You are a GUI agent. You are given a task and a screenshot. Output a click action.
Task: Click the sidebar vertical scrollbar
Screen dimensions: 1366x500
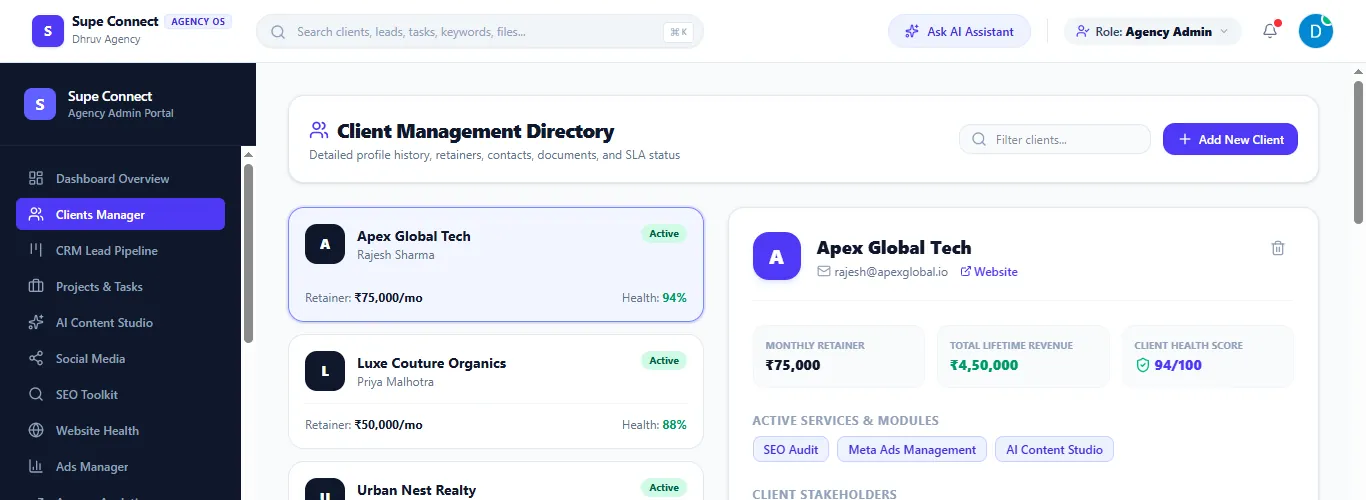pos(248,255)
